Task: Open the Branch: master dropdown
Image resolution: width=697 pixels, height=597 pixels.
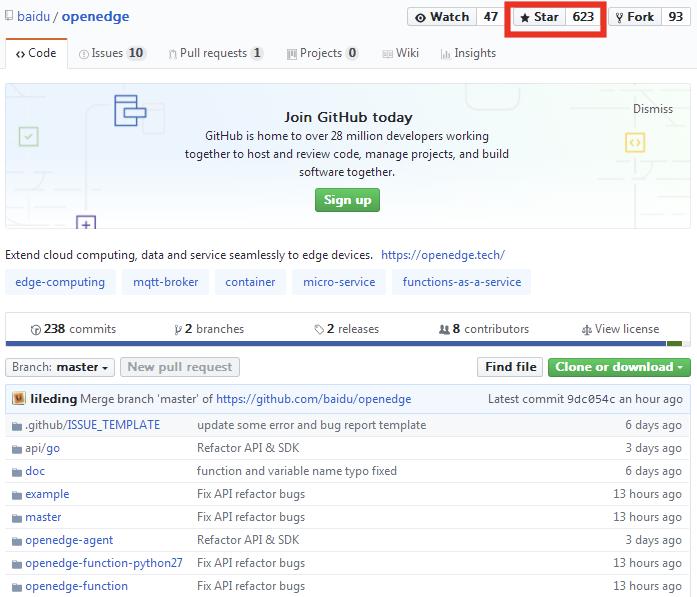Action: [60, 367]
